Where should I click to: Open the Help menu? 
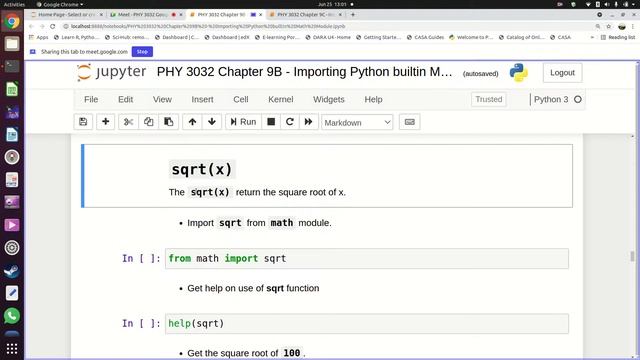[x=373, y=99]
